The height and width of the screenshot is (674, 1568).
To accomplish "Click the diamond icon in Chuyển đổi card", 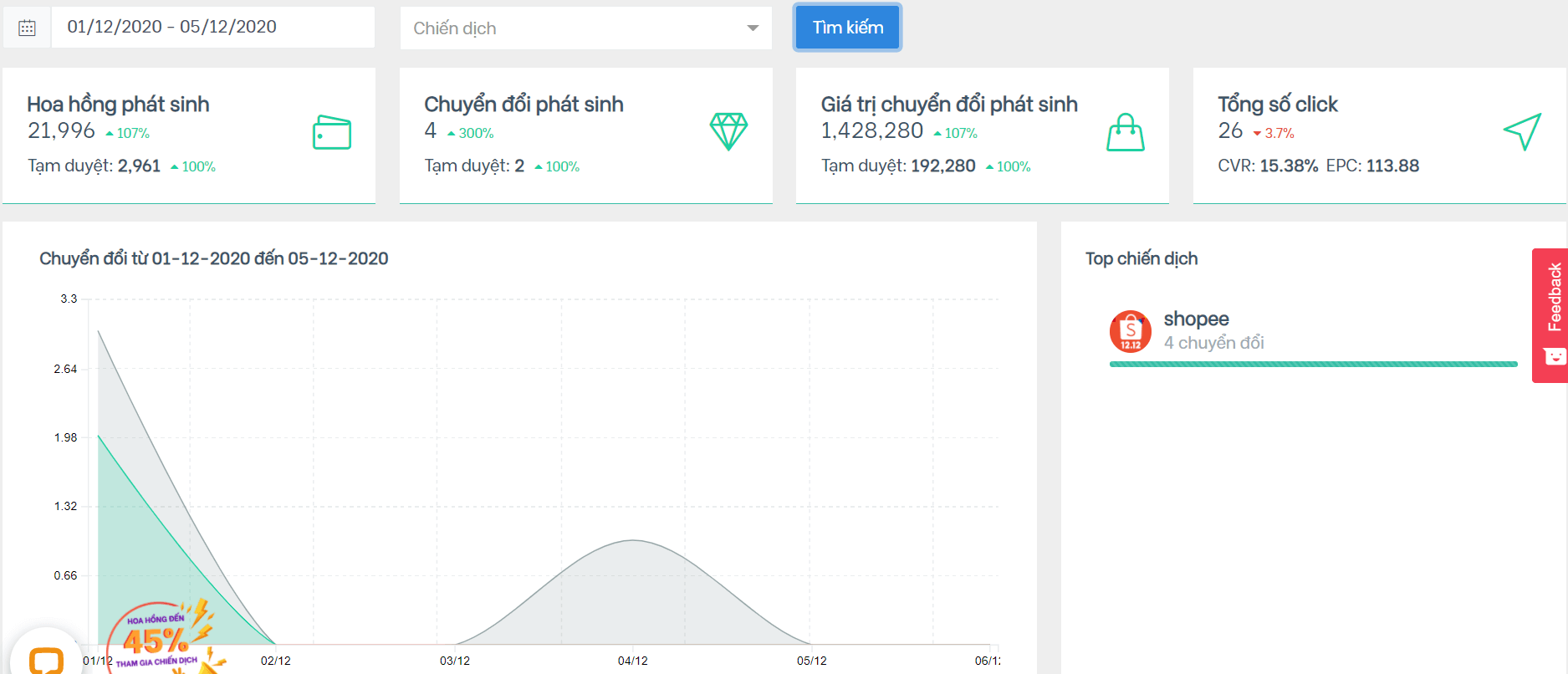I will (728, 131).
